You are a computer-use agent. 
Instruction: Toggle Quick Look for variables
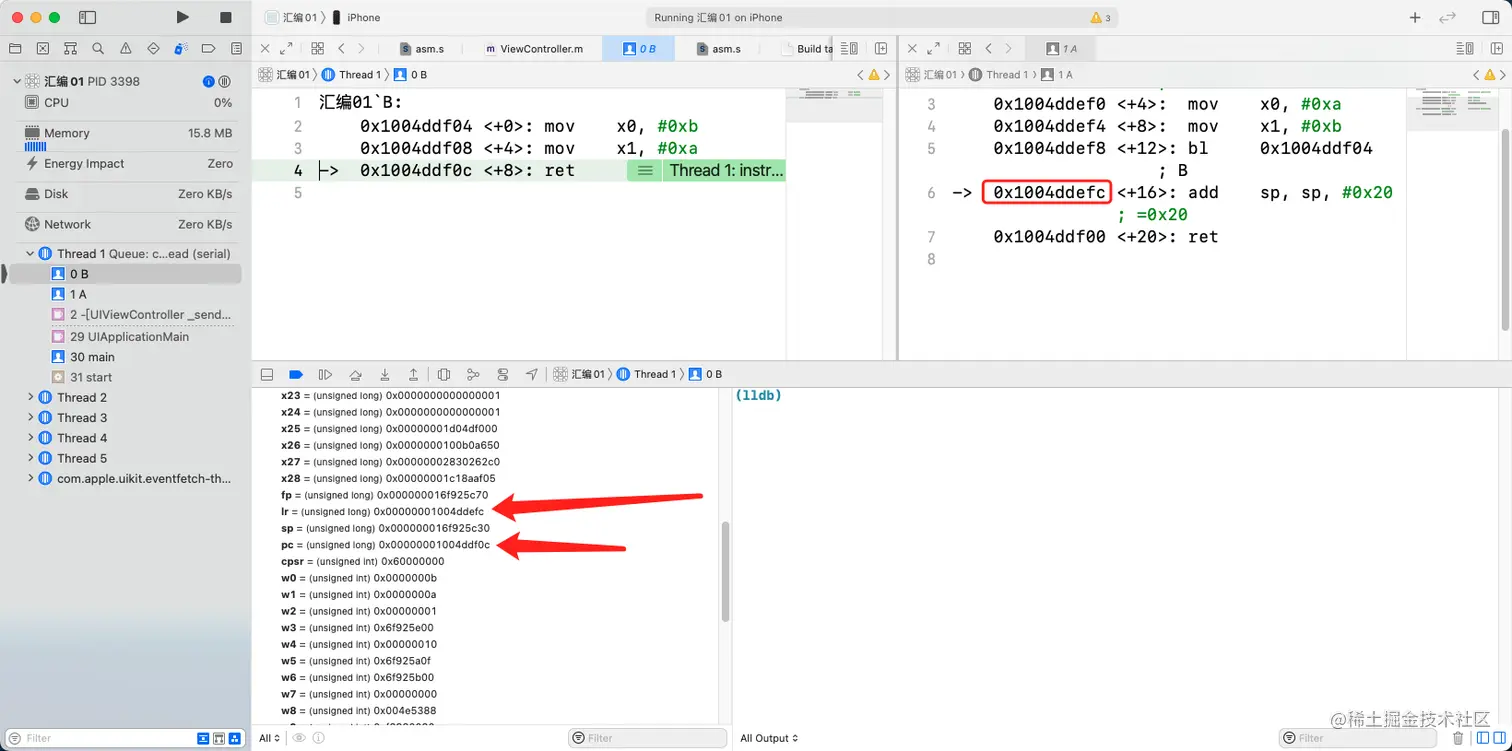299,738
